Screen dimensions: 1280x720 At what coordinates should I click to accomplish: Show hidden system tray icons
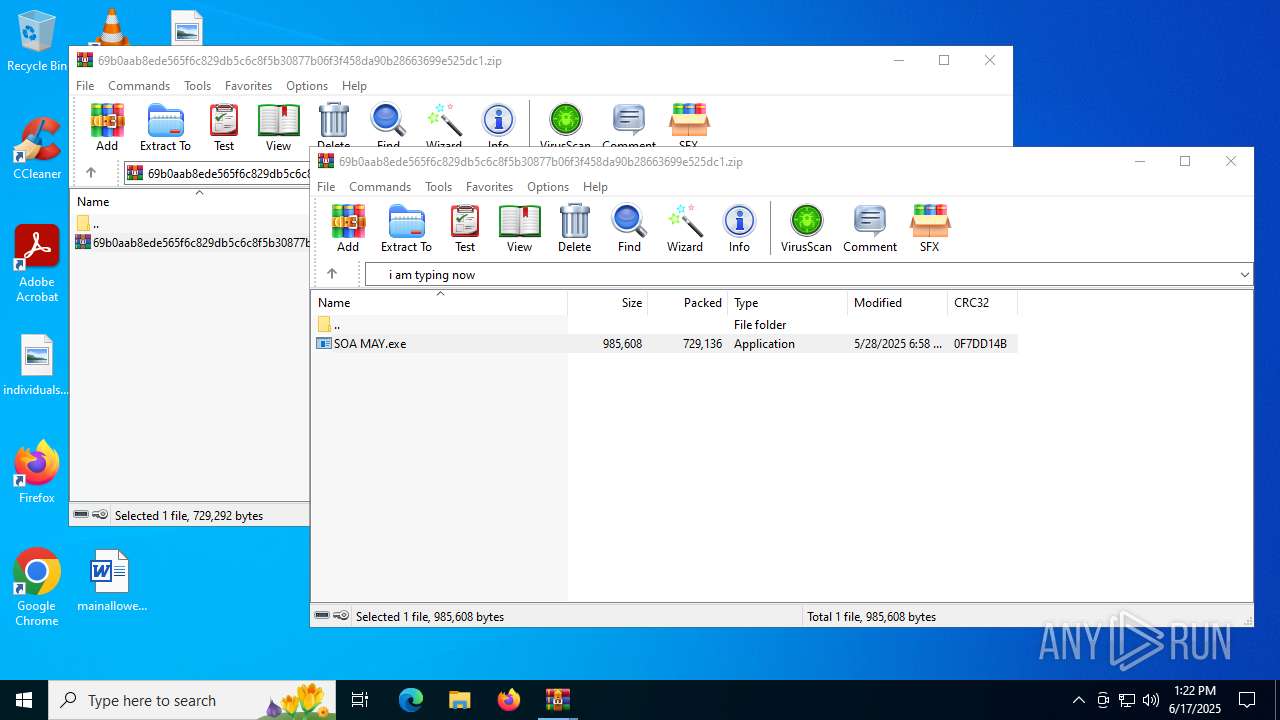click(1078, 700)
